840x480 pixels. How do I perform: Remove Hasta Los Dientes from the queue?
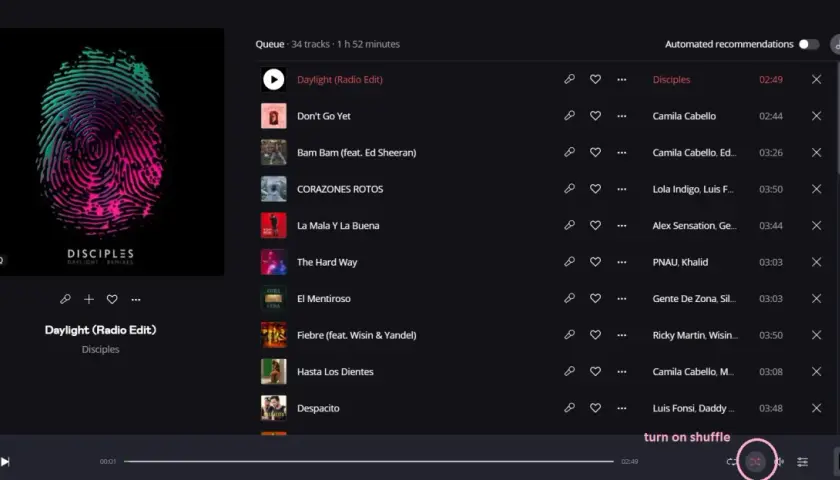pyautogui.click(x=816, y=371)
